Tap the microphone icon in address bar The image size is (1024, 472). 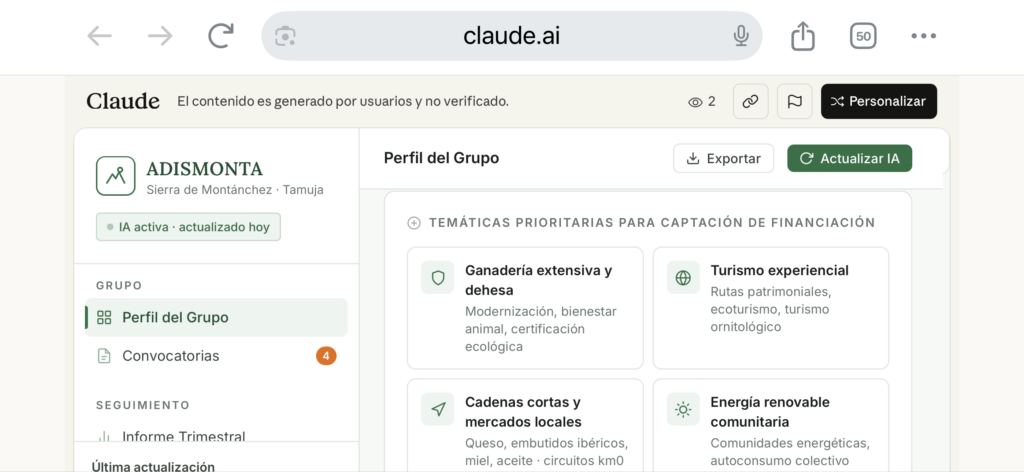741,36
